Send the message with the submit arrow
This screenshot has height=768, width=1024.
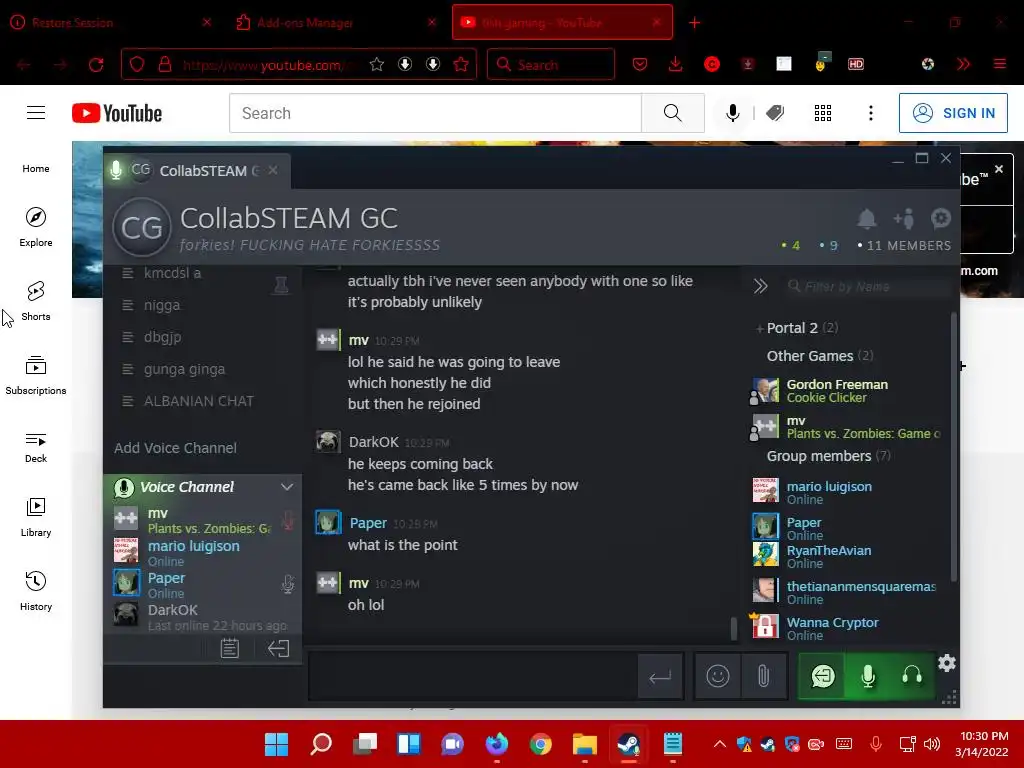point(660,677)
